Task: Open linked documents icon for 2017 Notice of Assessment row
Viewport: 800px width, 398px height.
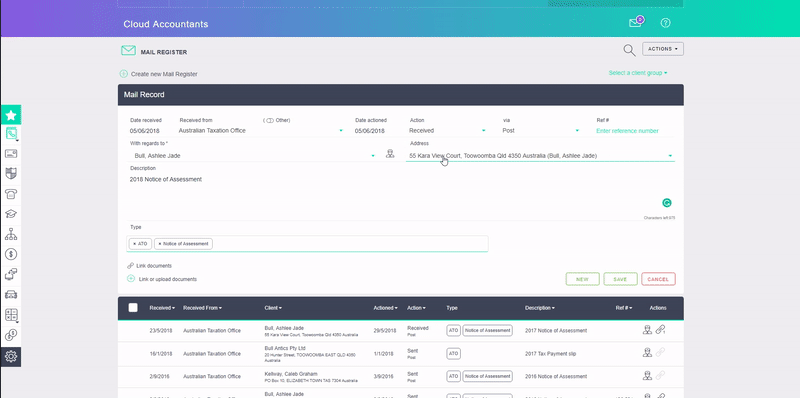Action: [661, 330]
